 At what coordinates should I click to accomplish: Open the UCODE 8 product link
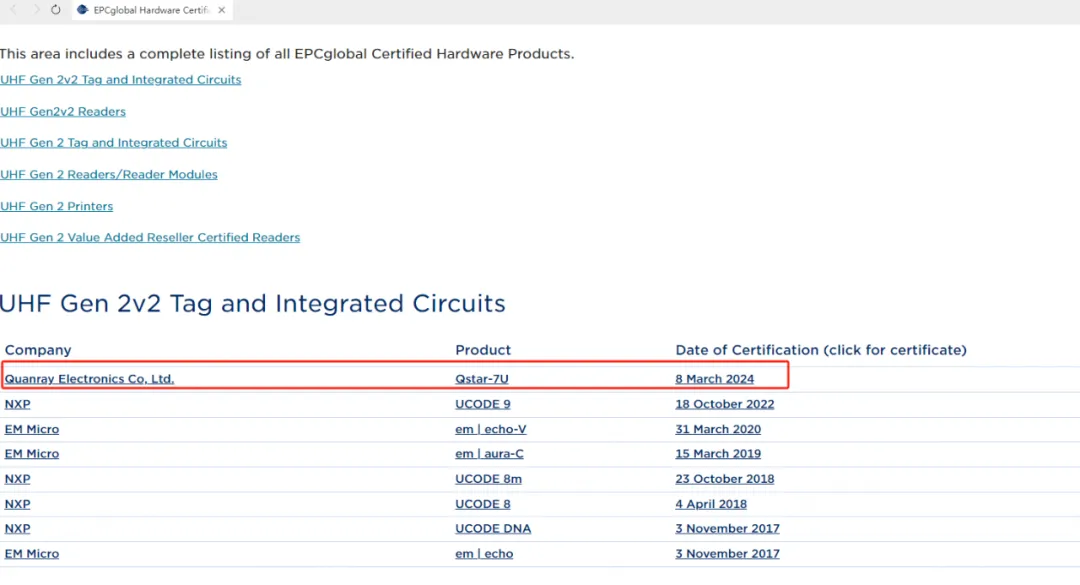(483, 504)
